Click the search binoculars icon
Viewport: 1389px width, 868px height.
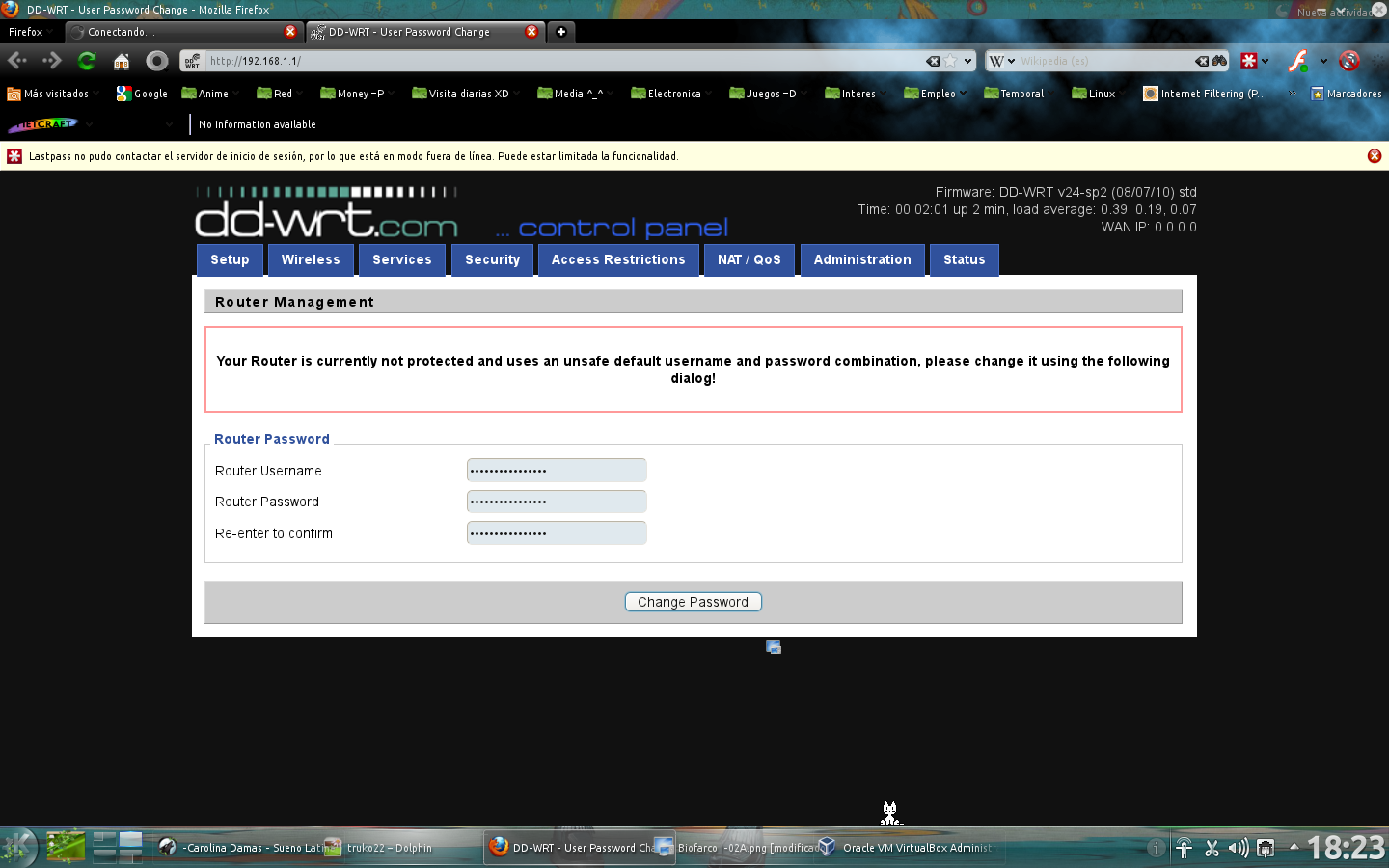click(1218, 61)
